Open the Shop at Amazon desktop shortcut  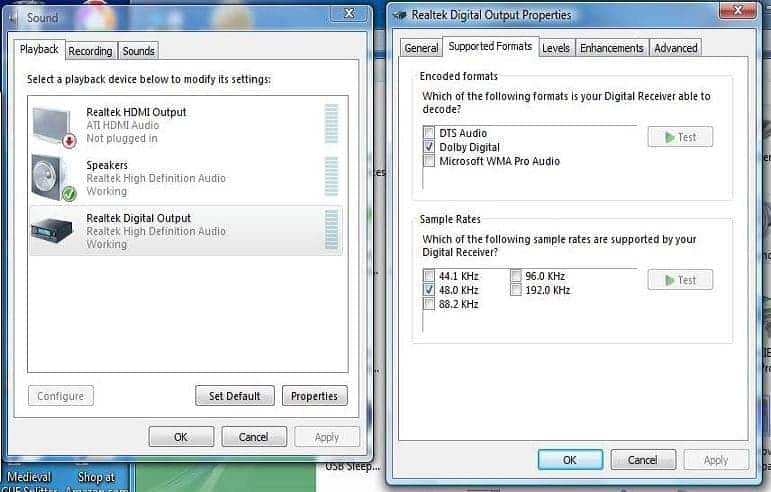tap(97, 478)
